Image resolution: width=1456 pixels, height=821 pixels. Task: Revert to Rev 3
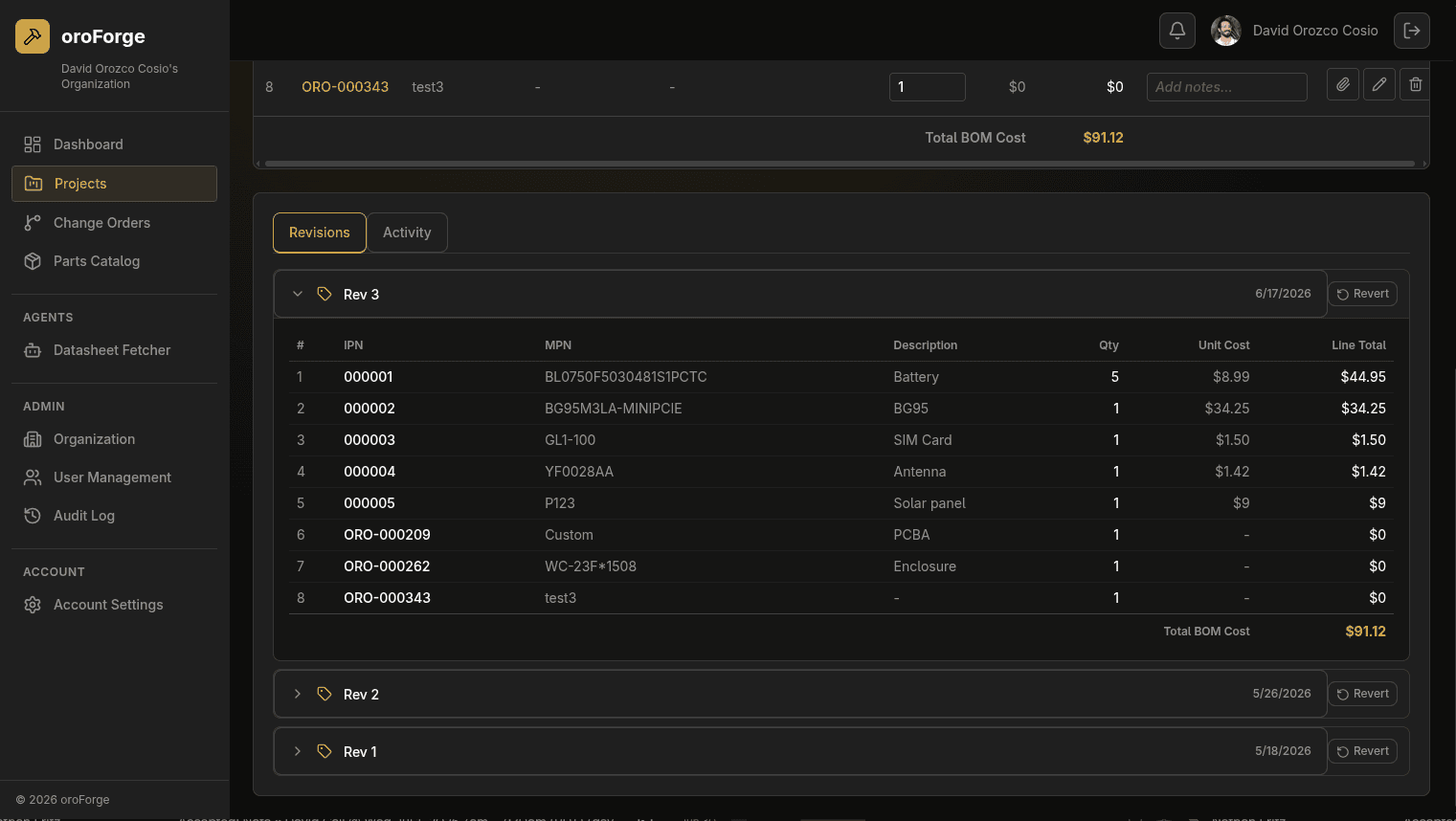[x=1363, y=294]
